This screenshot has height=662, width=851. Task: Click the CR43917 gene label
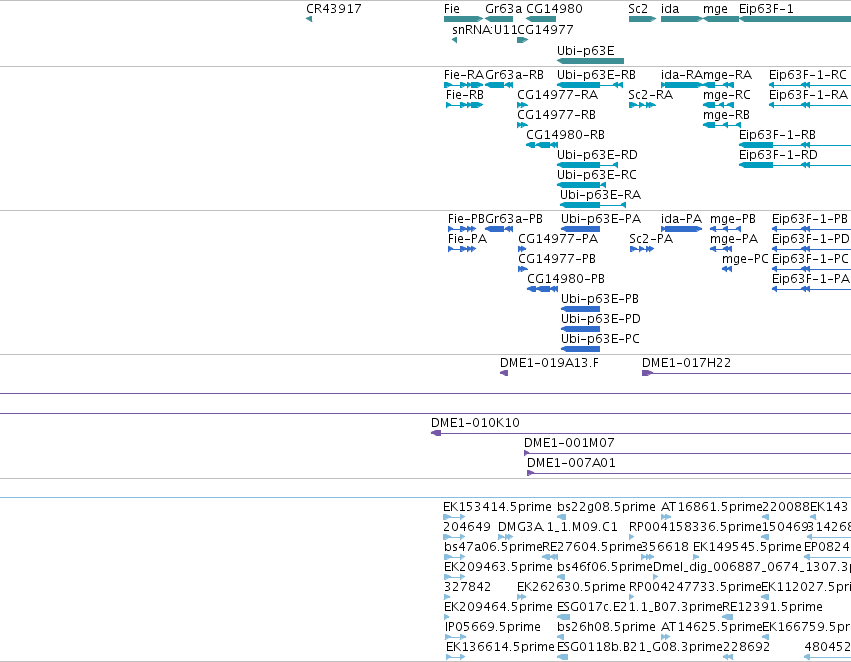[x=333, y=9]
